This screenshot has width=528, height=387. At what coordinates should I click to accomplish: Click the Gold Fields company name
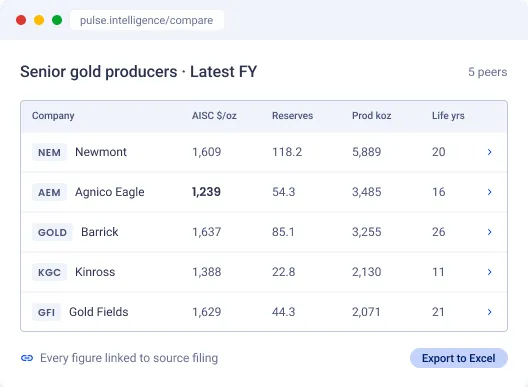click(x=99, y=312)
